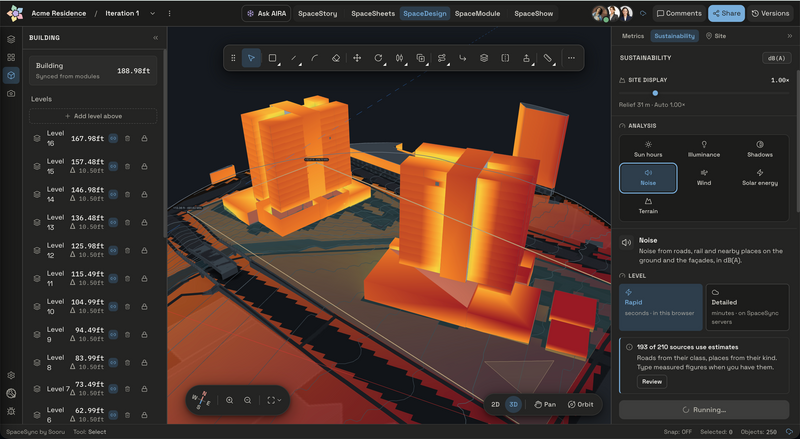800x439 pixels.
Task: Open the fit view dropdown
Action: (x=274, y=400)
